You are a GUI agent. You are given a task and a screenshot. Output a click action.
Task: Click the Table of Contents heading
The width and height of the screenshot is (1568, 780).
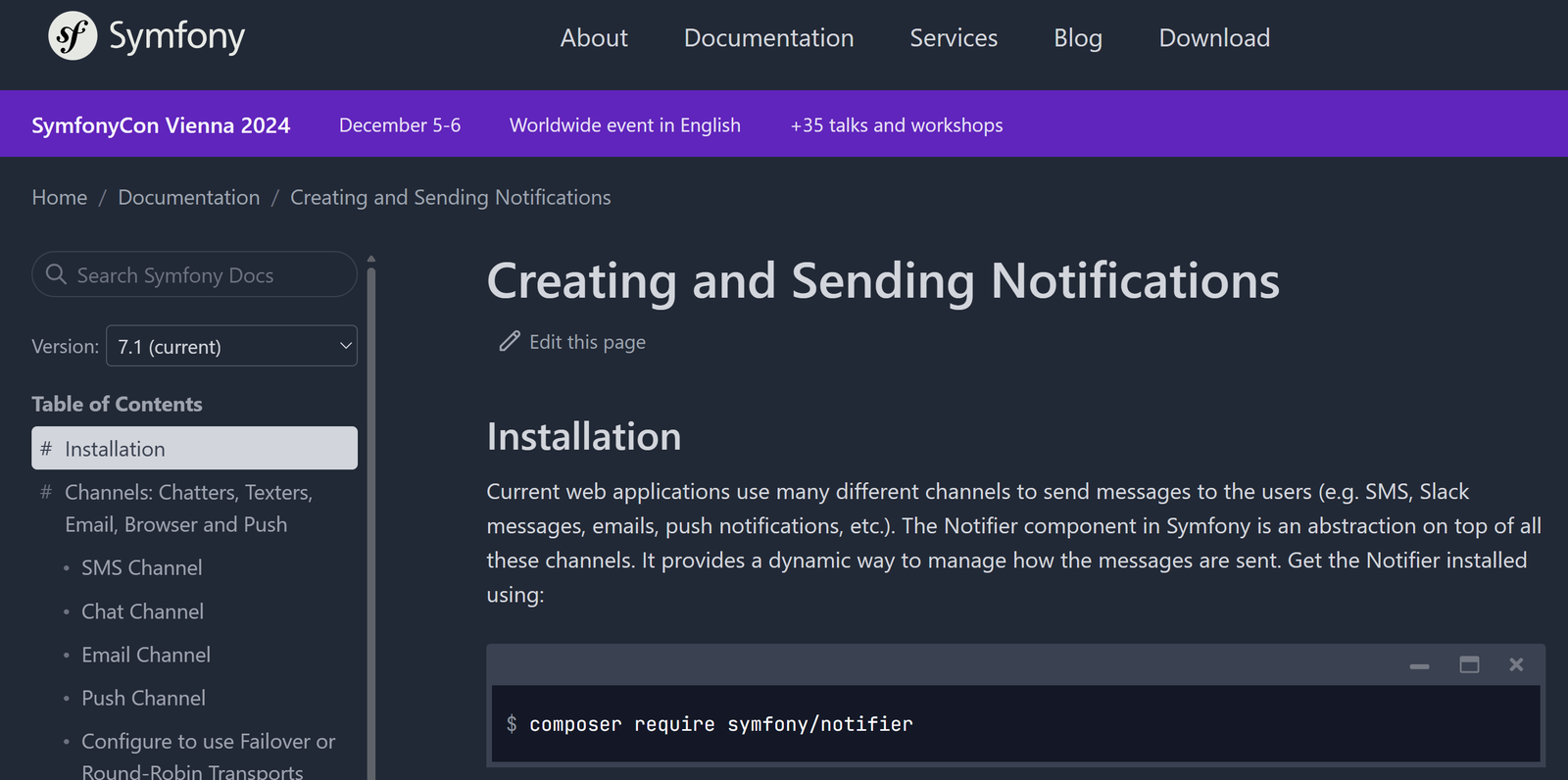117,404
